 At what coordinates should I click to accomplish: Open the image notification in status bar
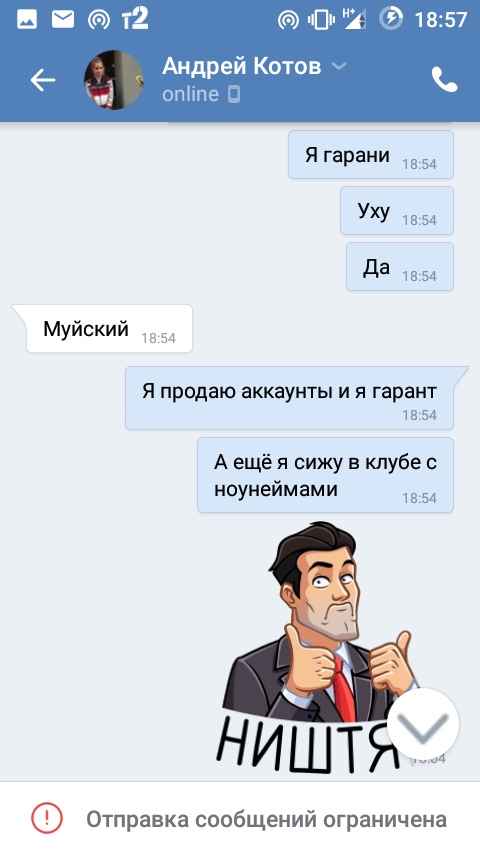click(27, 20)
